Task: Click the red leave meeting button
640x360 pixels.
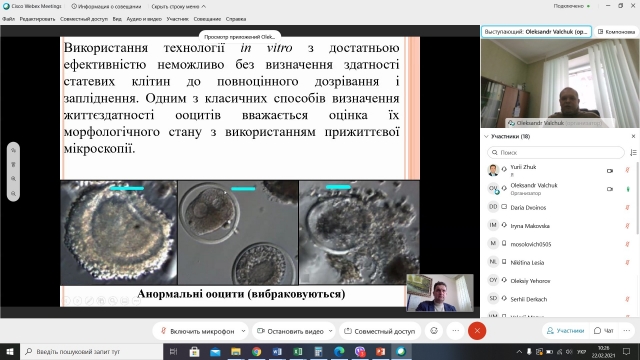Action: (477, 331)
